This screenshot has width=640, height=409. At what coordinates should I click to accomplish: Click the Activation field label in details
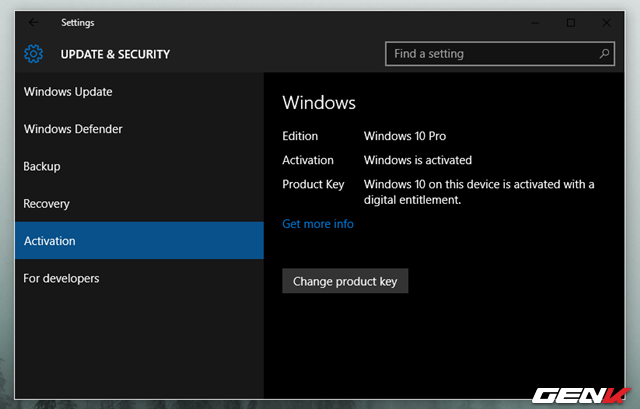[x=308, y=160]
